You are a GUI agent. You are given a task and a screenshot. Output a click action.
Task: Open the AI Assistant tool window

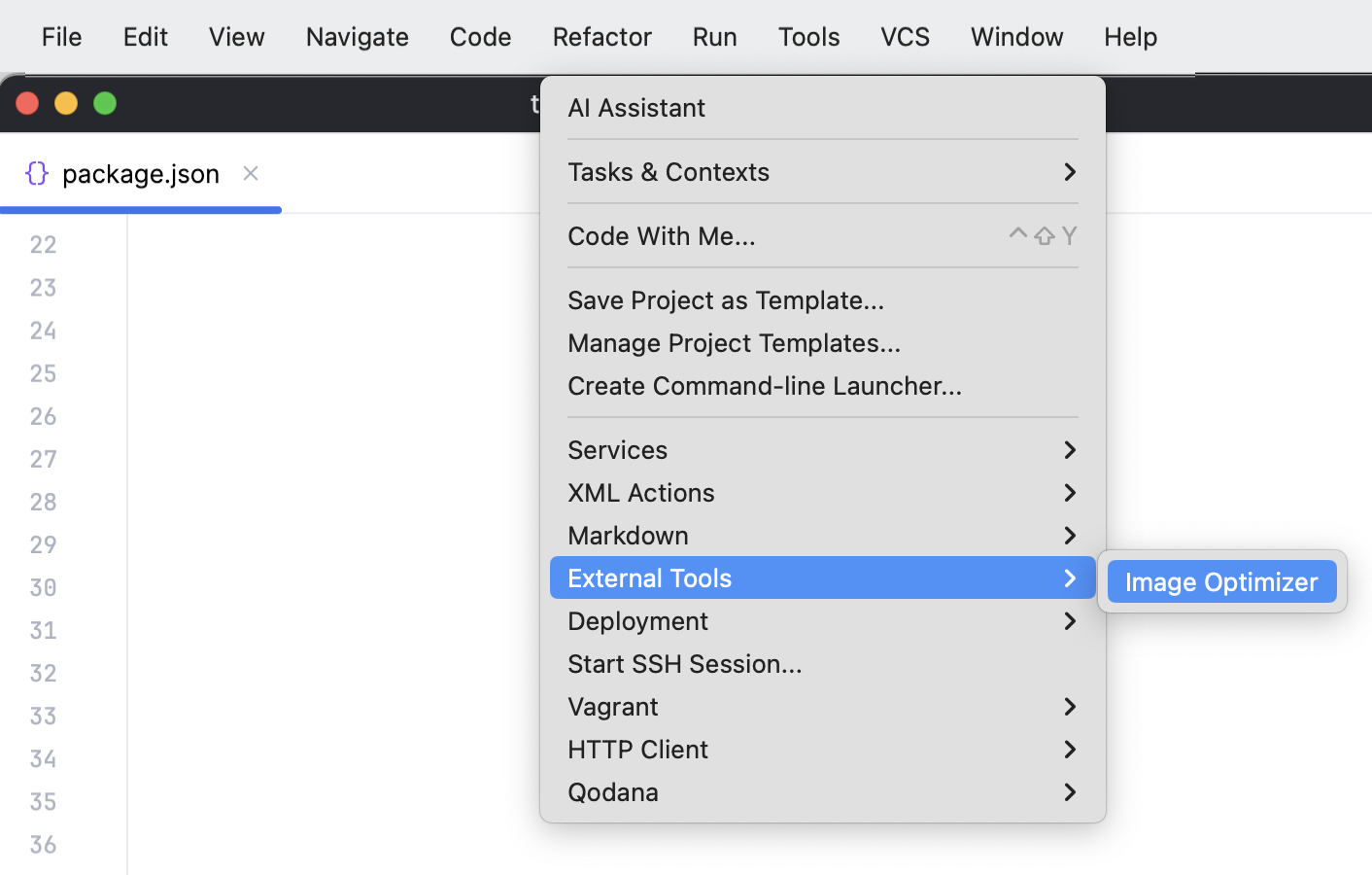(x=636, y=107)
